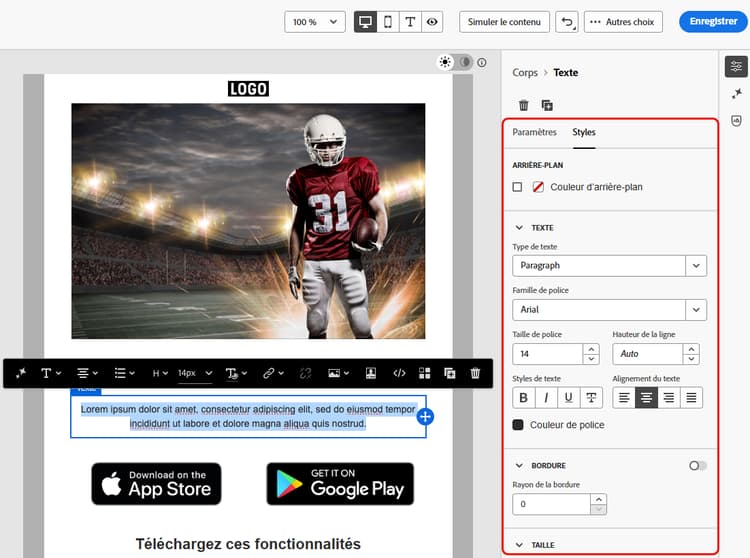750x558 pixels.
Task: Open the Famille de police Arial dropdown
Action: [609, 310]
